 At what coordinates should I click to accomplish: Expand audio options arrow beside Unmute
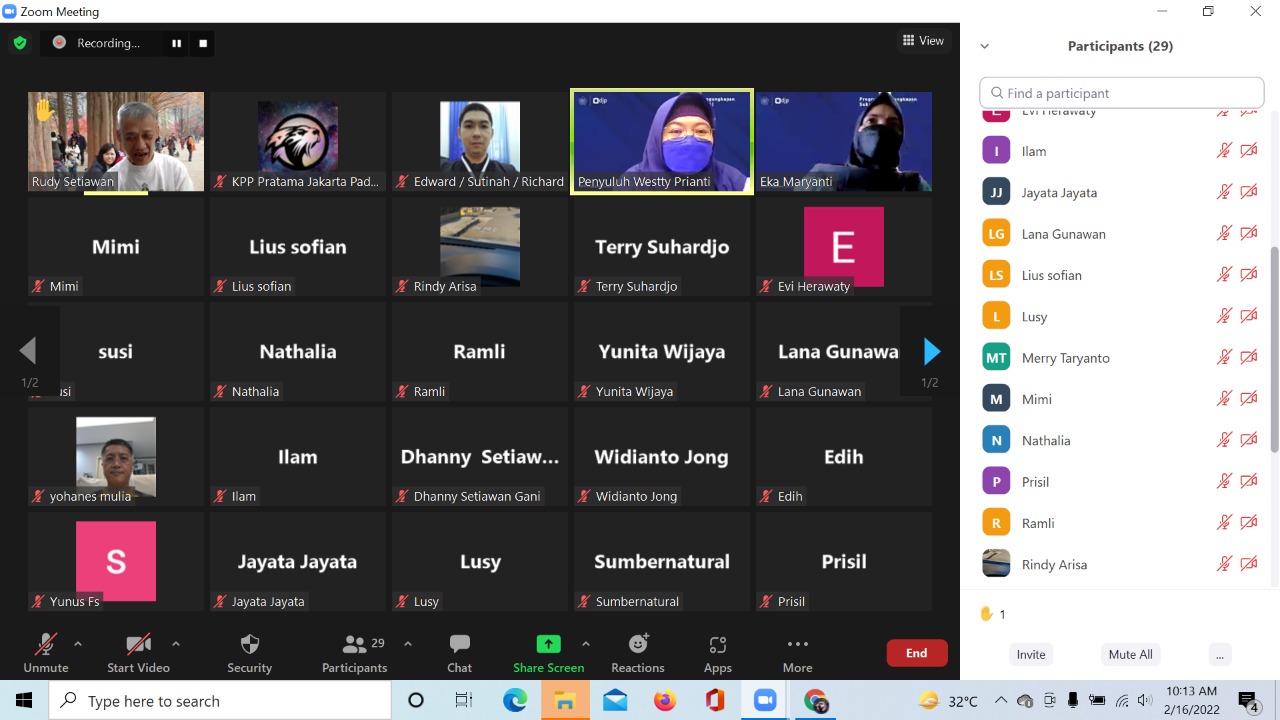(x=78, y=644)
